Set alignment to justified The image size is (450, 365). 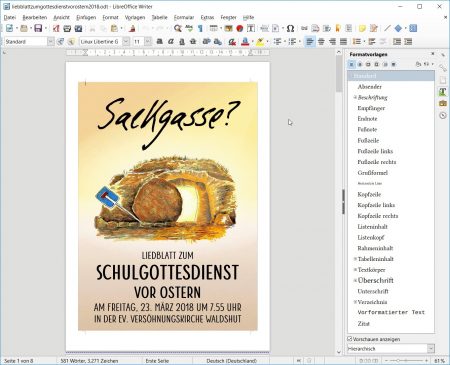pyautogui.click(x=344, y=42)
